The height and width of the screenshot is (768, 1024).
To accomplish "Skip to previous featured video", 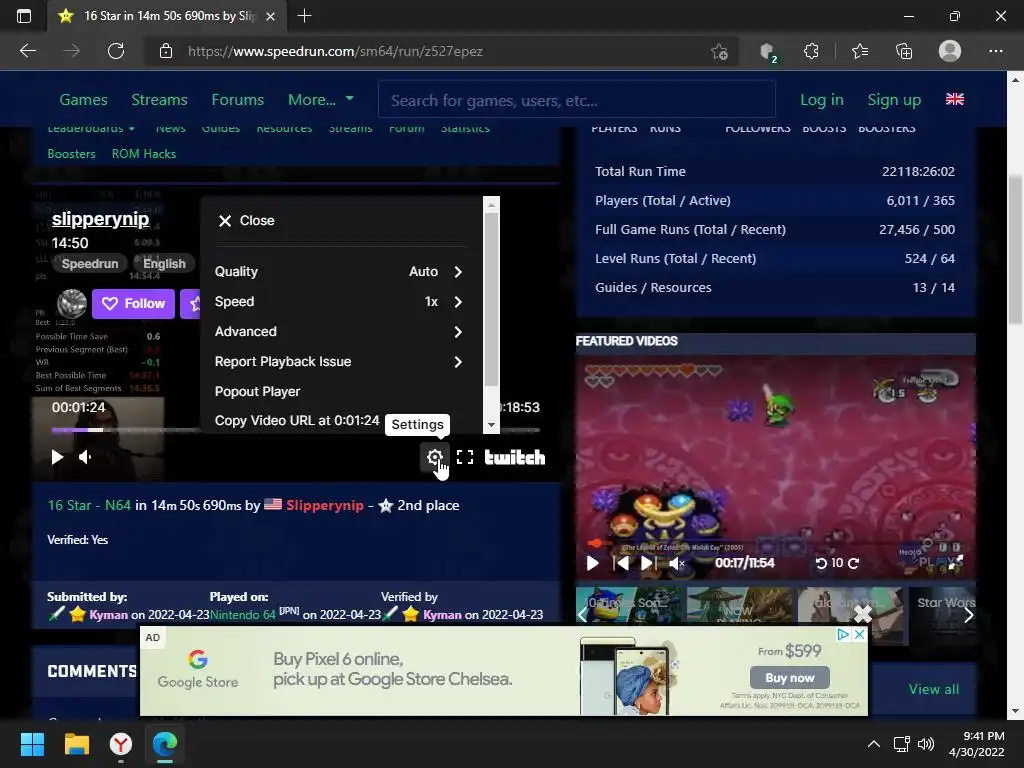I will [x=621, y=563].
